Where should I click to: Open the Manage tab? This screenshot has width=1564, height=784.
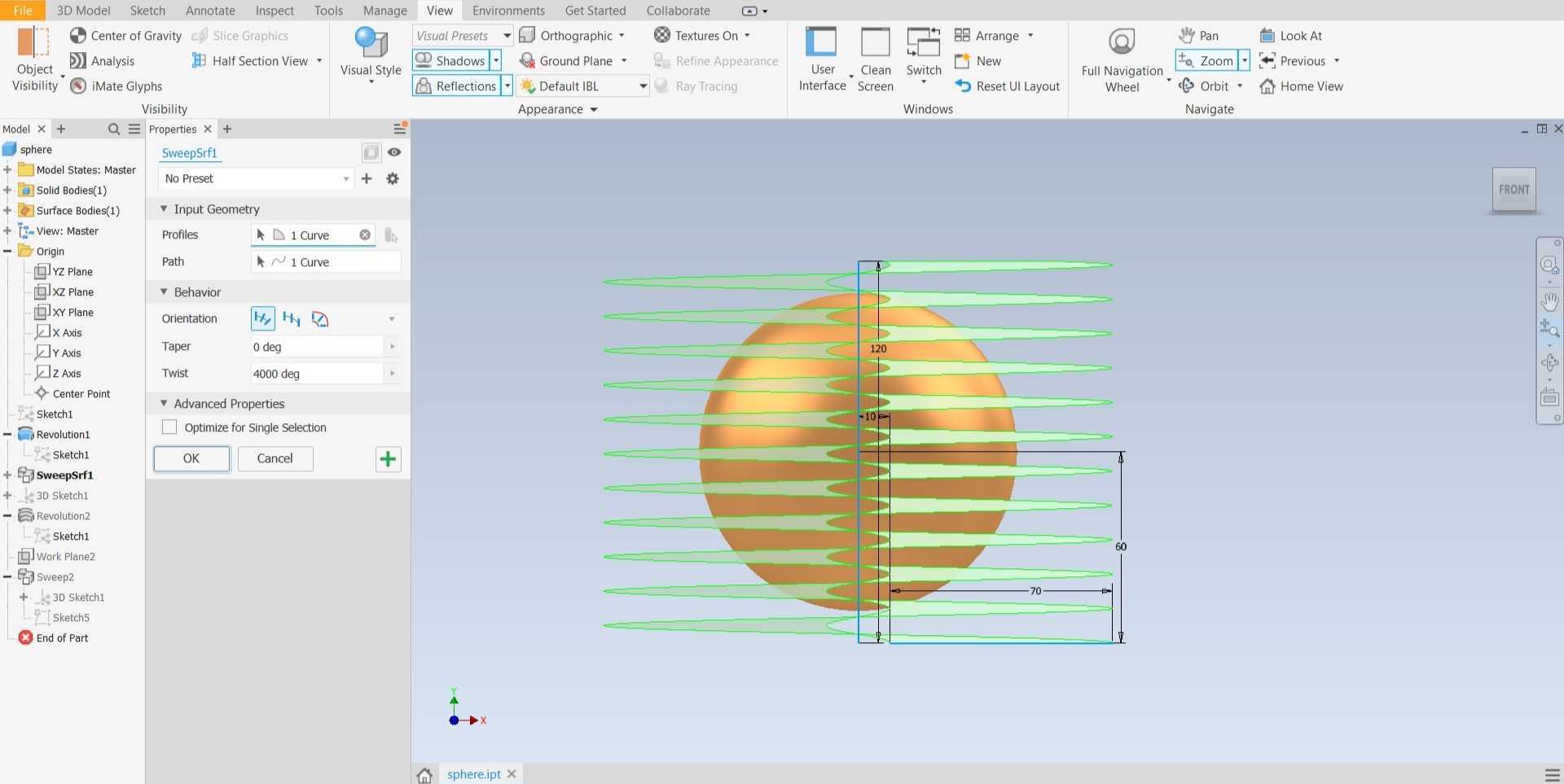coord(384,11)
